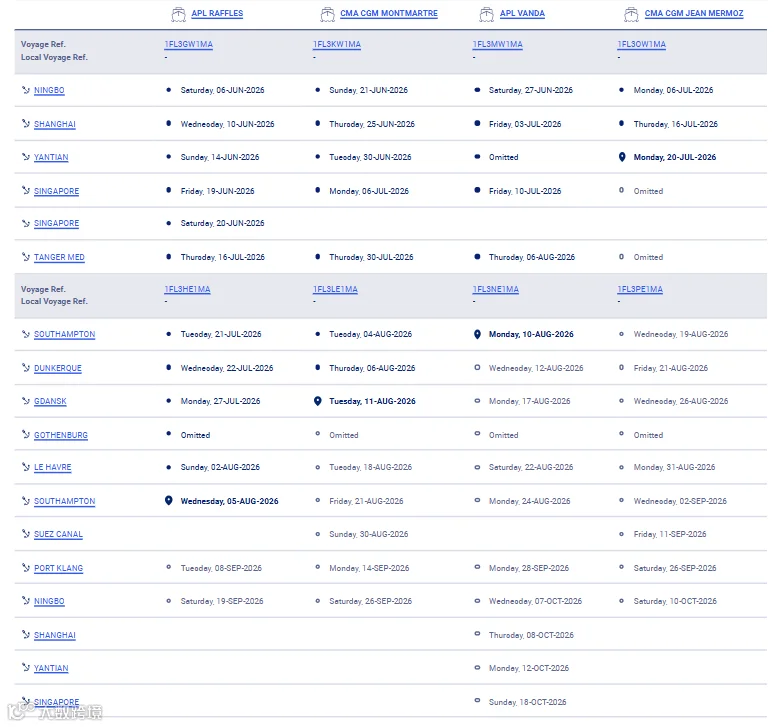The image size is (776, 727).
Task: Select the date Wednesday, 19-AUG-2026
Action: click(681, 334)
